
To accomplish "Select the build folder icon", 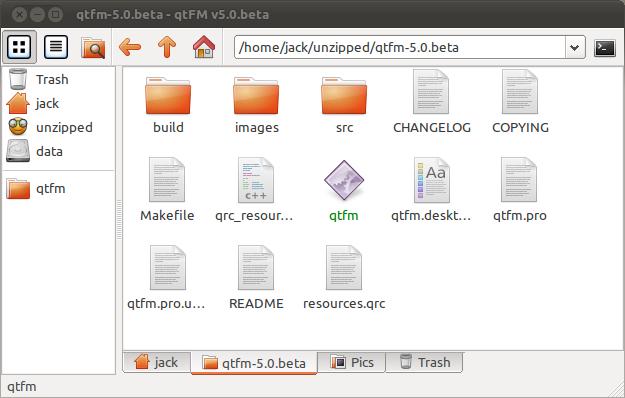I will (168, 95).
